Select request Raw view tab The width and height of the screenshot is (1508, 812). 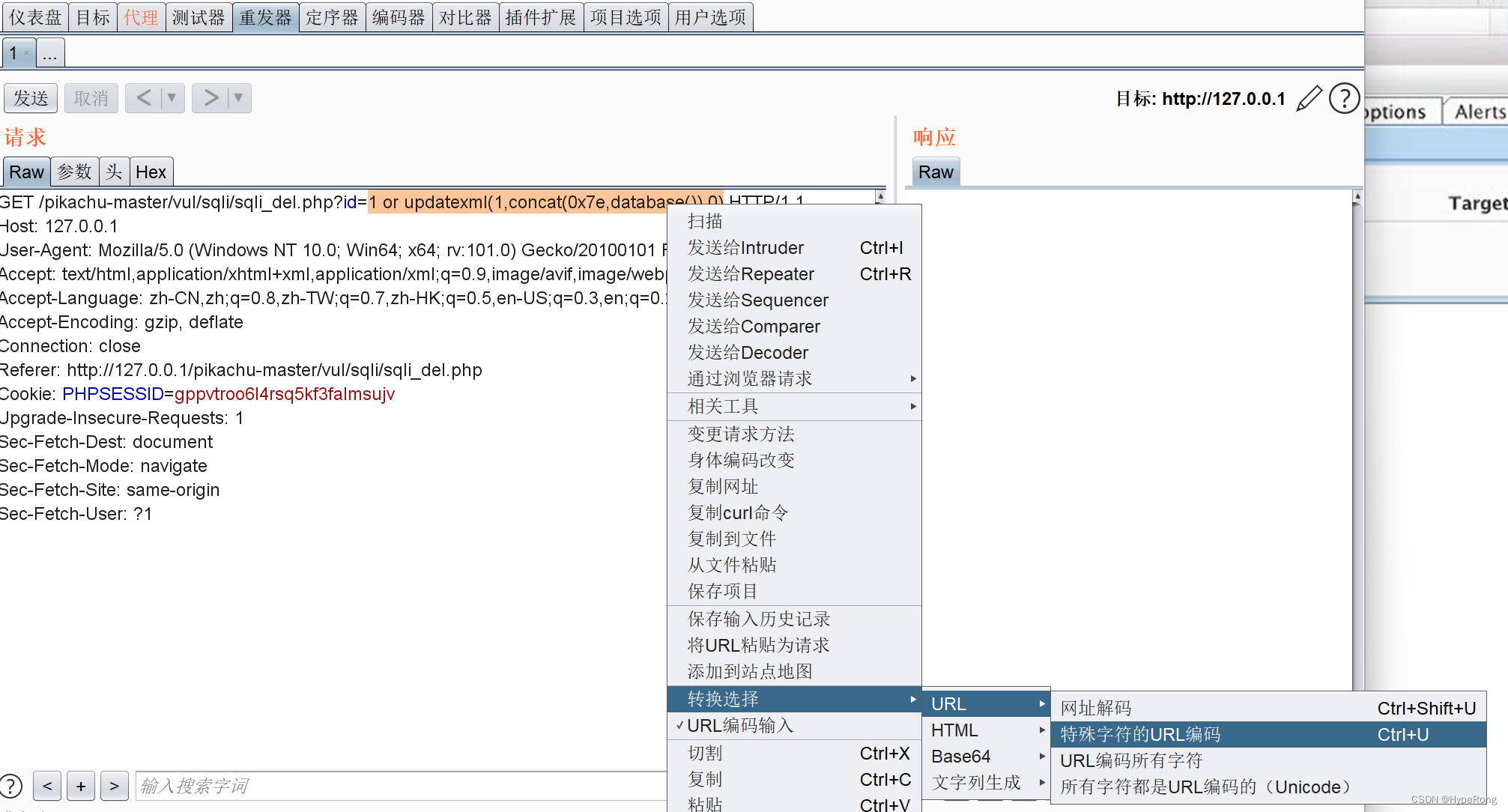[26, 172]
